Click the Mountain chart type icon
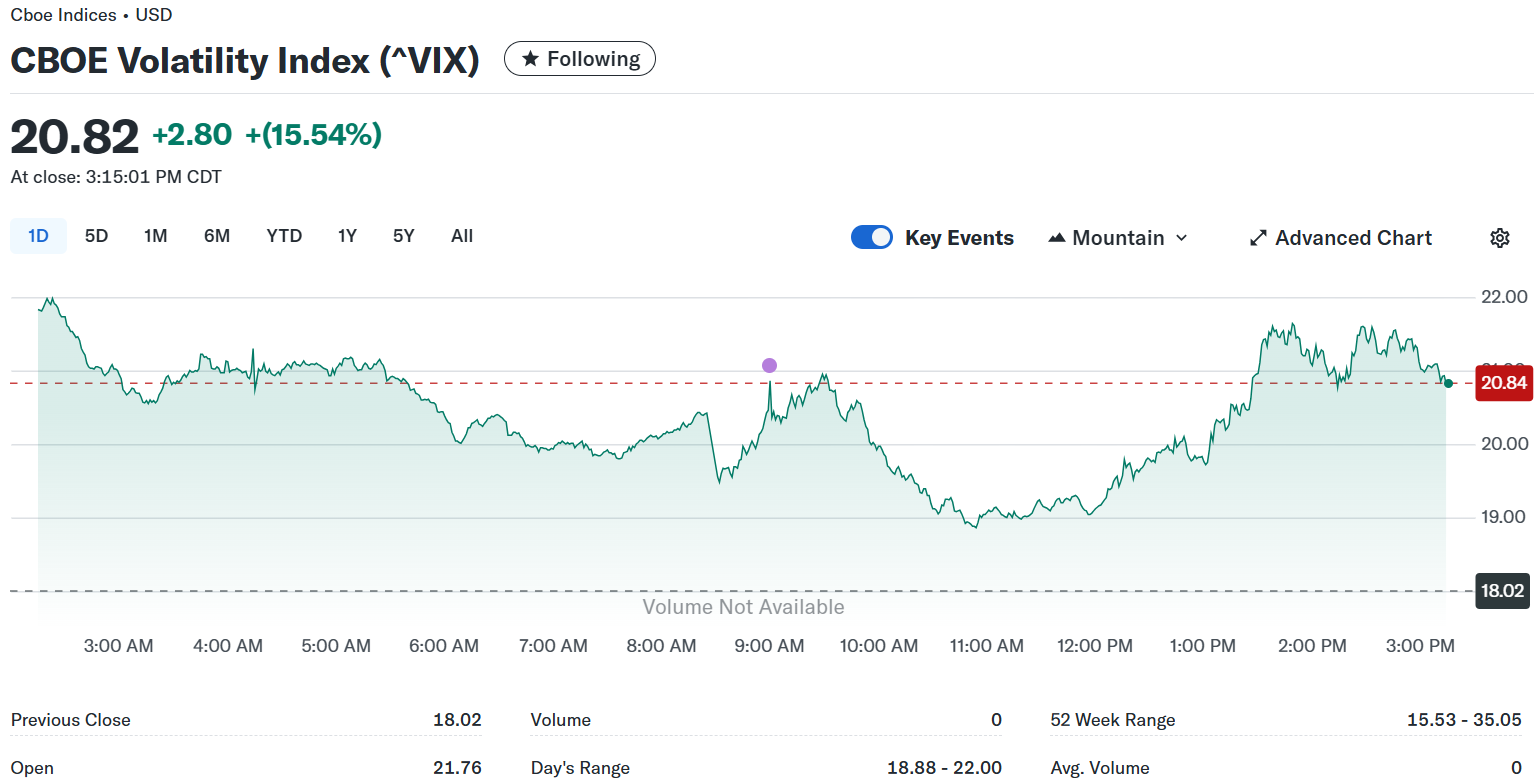 pos(1057,238)
